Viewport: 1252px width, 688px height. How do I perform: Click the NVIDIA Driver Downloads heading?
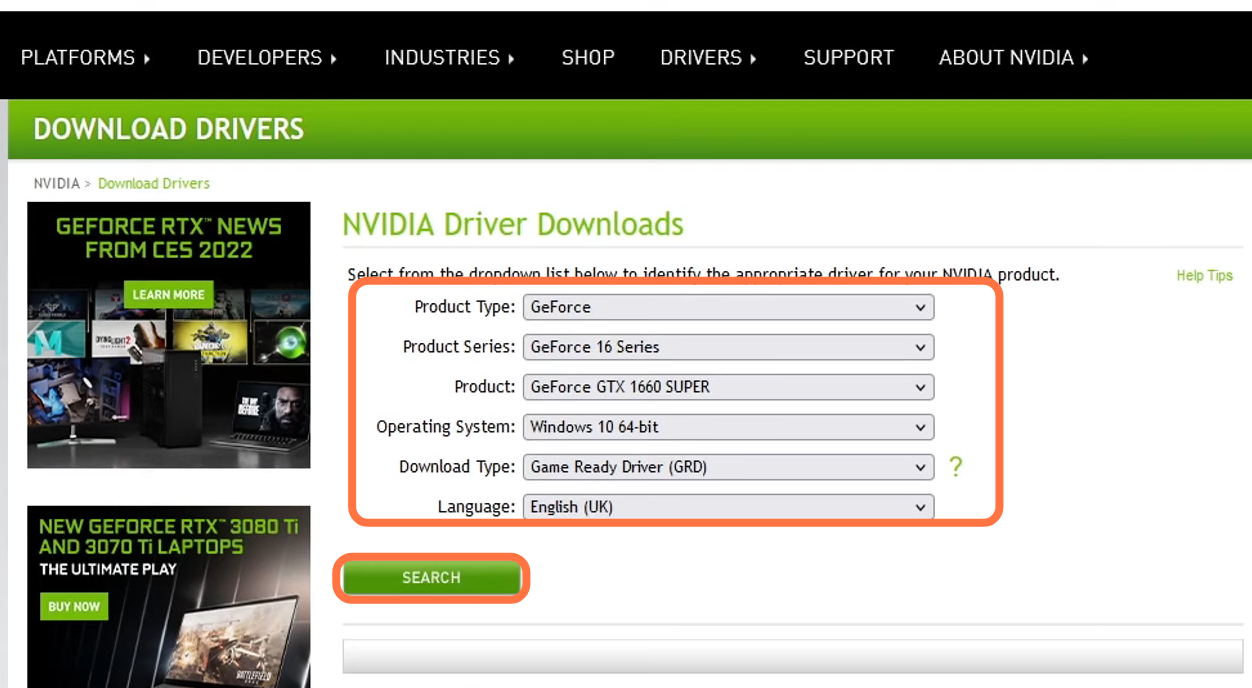coord(513,224)
